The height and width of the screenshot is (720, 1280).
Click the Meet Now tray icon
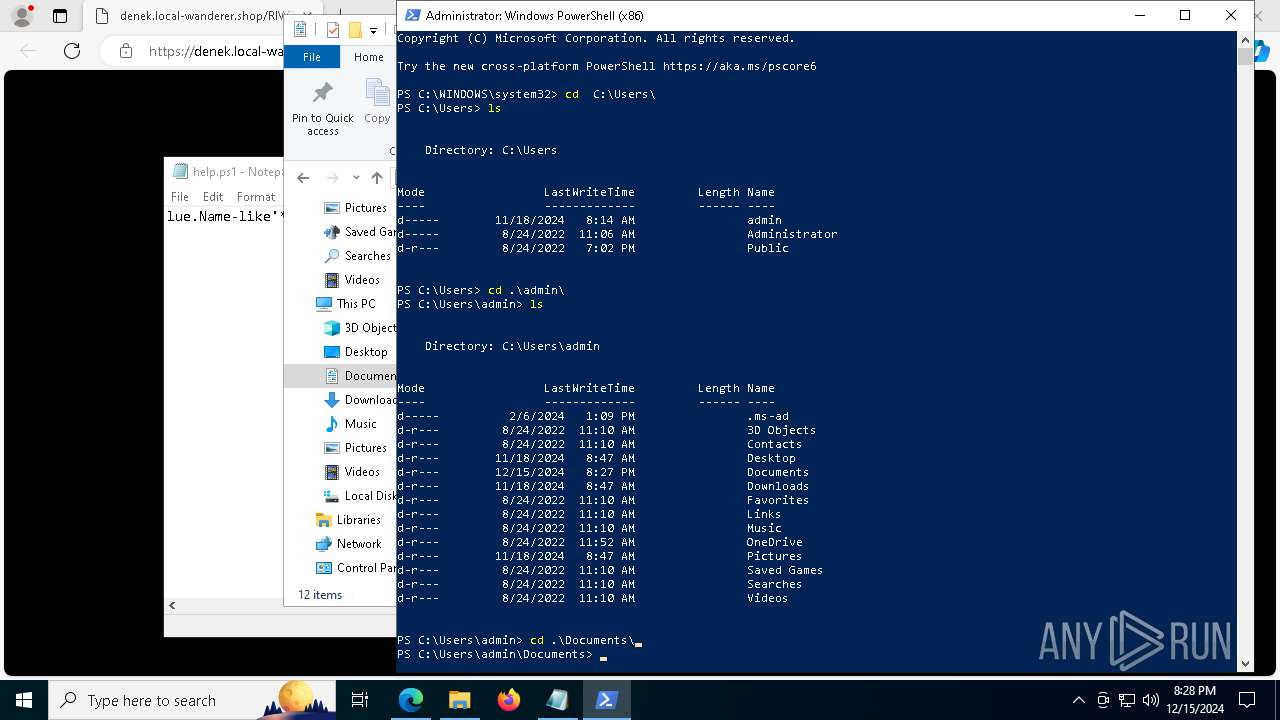pyautogui.click(x=1103, y=700)
